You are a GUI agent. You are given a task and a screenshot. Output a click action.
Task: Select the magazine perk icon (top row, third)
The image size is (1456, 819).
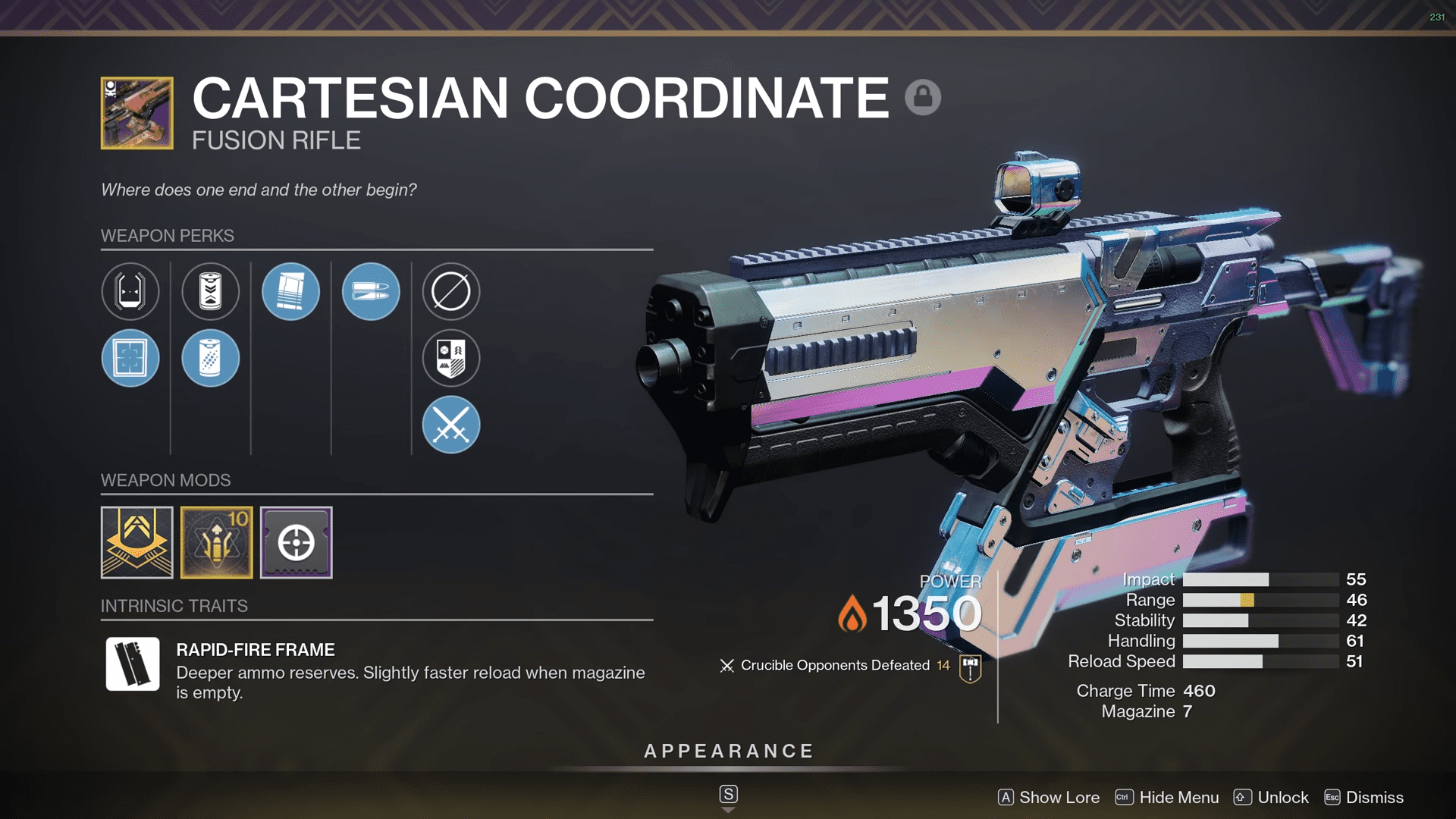coord(290,290)
